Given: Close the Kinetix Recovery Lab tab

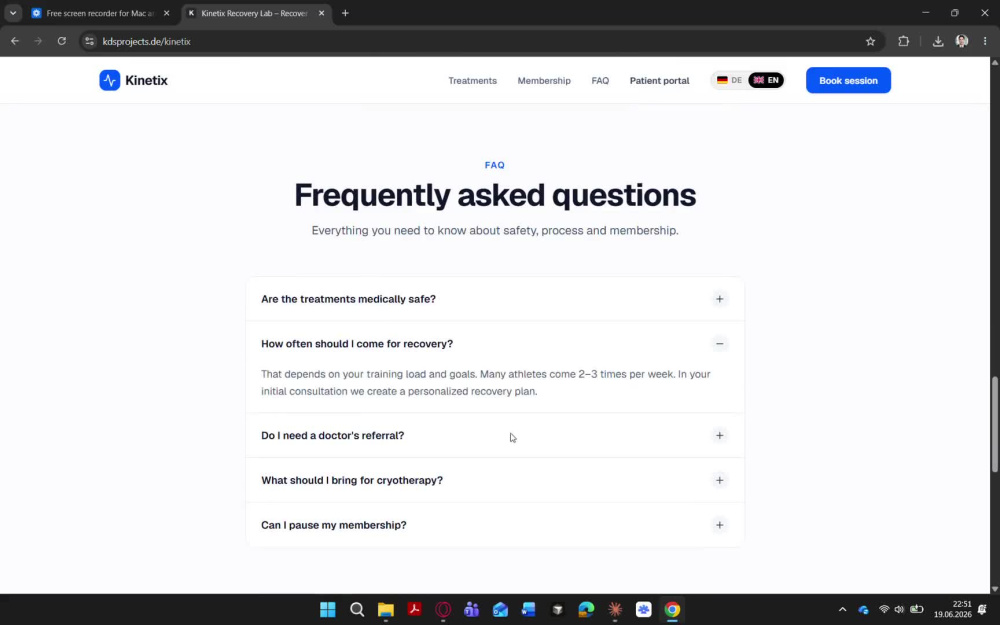Looking at the screenshot, I should coord(321,13).
